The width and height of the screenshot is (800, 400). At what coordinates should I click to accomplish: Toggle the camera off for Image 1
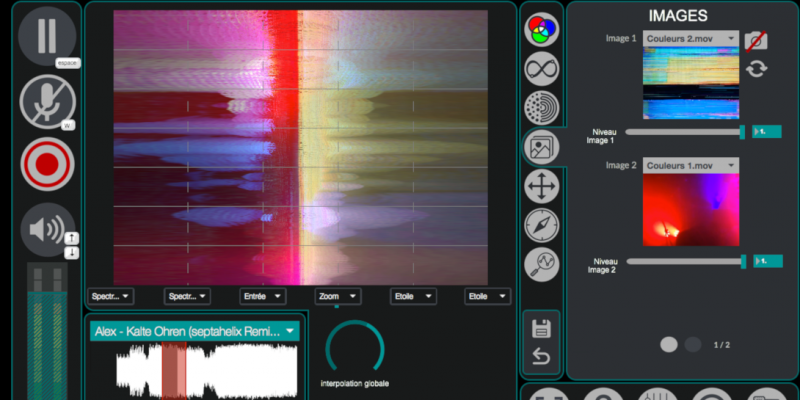coord(757,40)
